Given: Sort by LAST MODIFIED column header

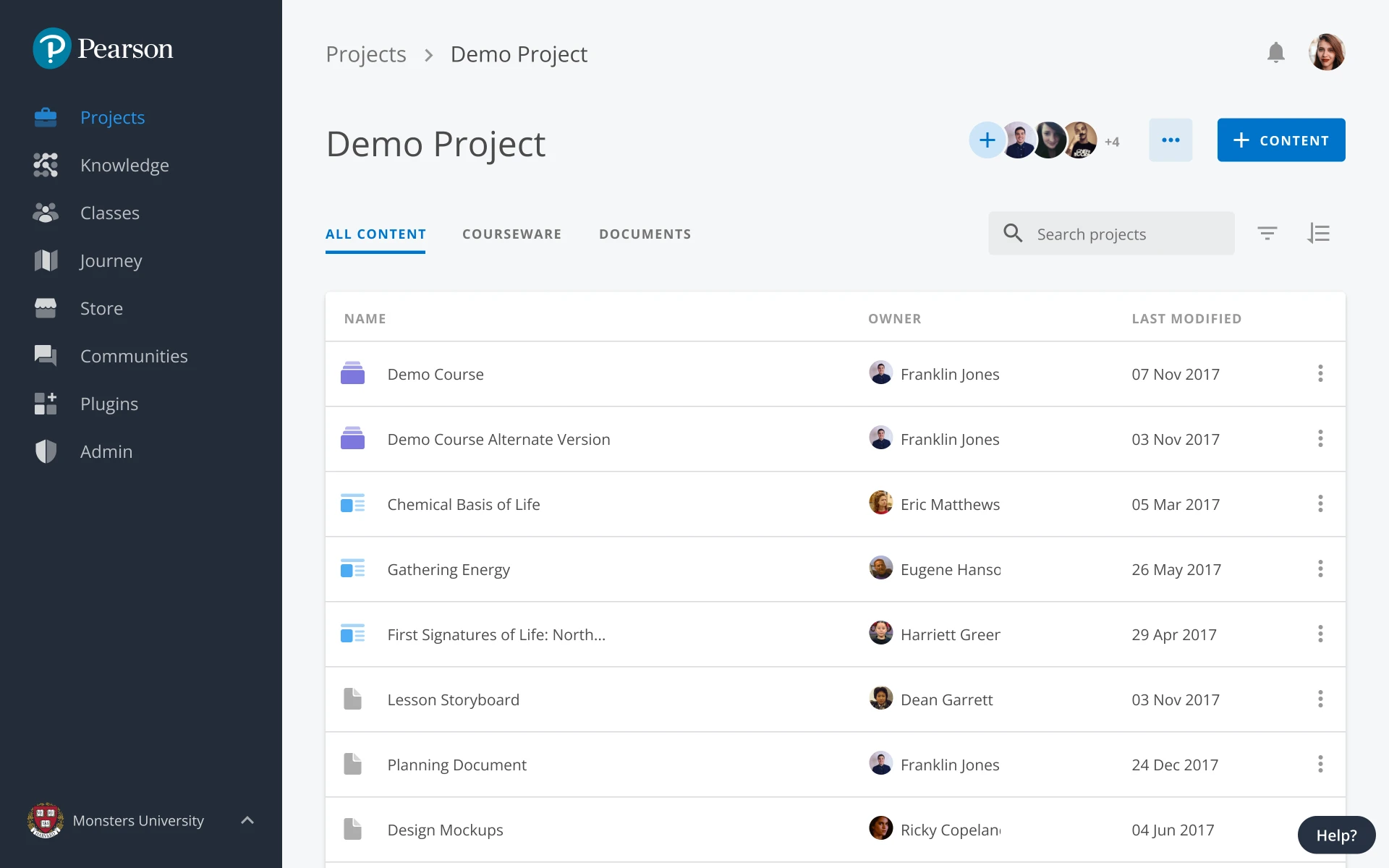Looking at the screenshot, I should (x=1186, y=319).
